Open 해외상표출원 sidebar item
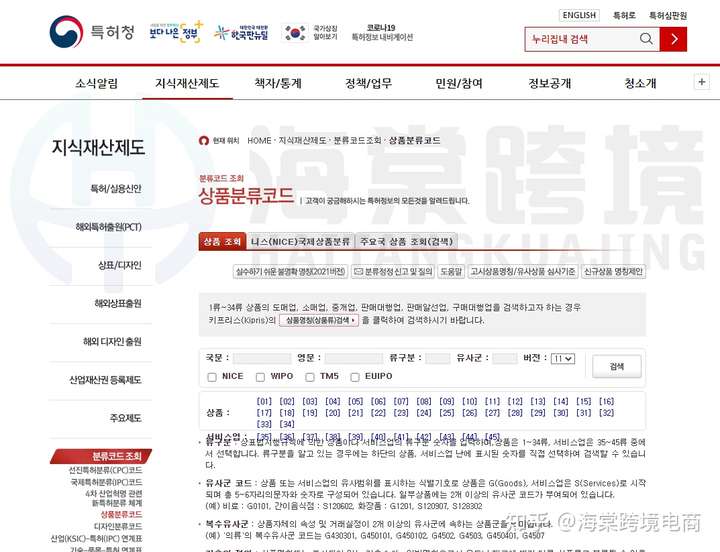The width and height of the screenshot is (720, 552). 118,303
